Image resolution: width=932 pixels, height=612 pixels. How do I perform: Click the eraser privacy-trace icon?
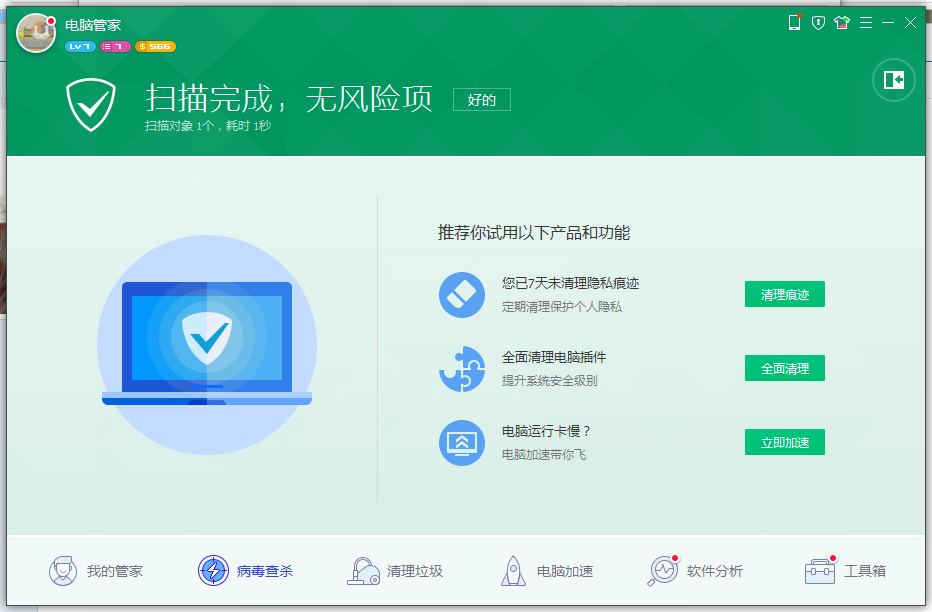pos(462,295)
